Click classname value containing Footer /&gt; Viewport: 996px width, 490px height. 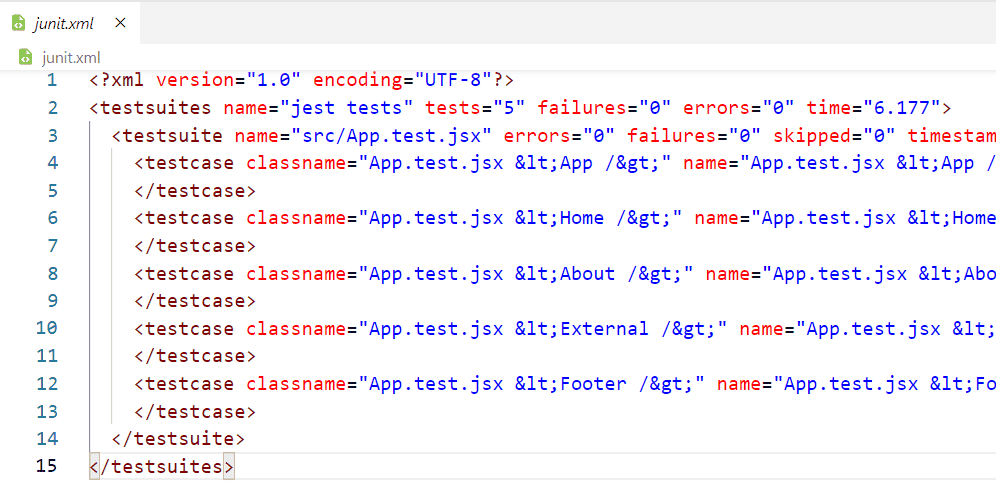pyautogui.click(x=532, y=384)
